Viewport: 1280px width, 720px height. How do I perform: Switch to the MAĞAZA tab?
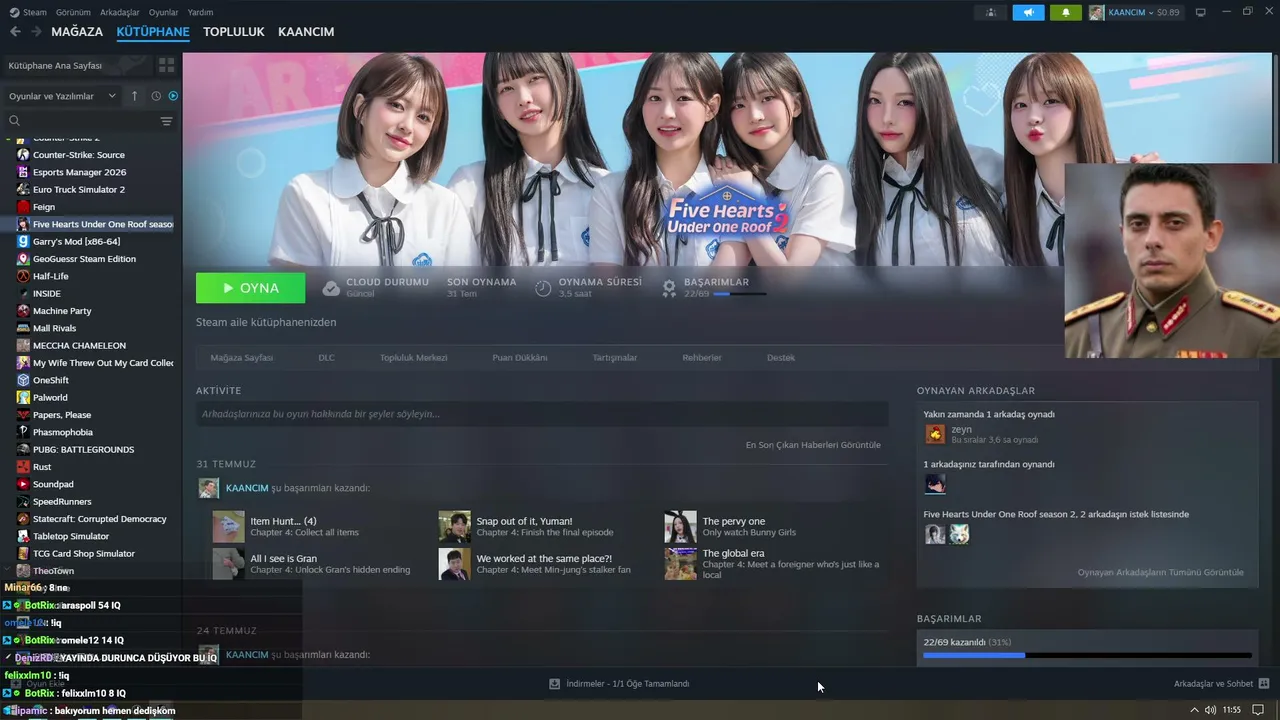(77, 32)
